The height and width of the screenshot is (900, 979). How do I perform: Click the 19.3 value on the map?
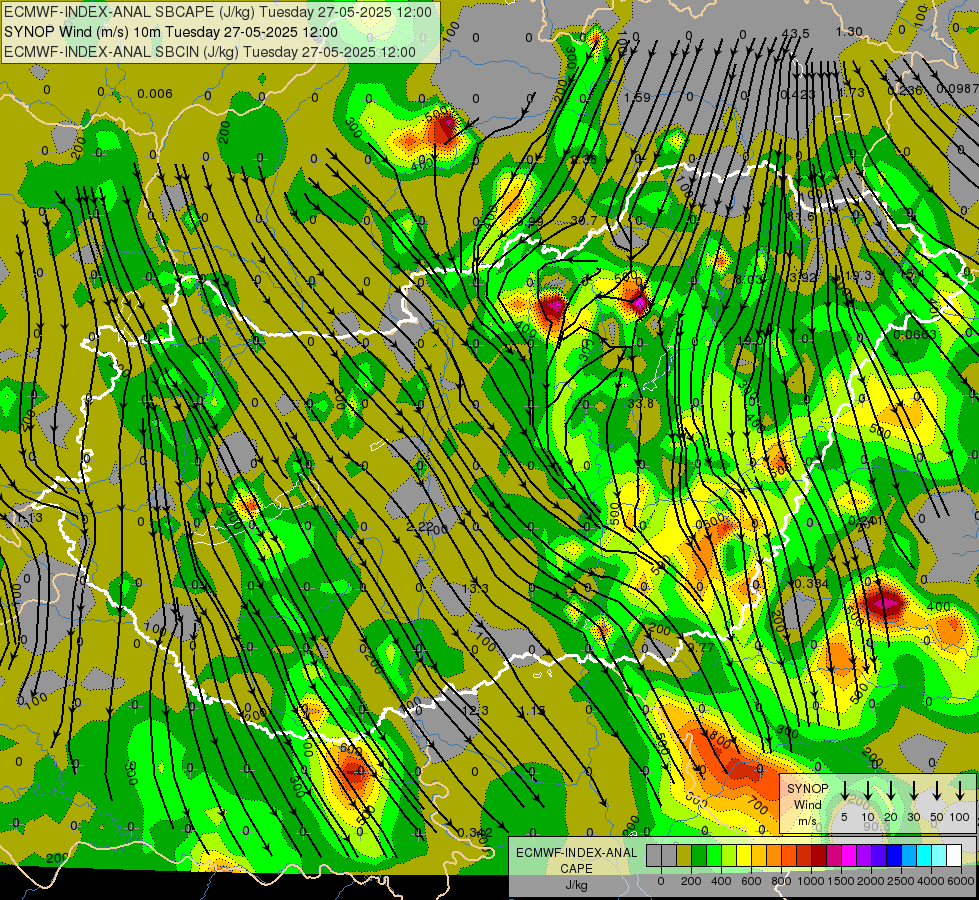coord(858,275)
